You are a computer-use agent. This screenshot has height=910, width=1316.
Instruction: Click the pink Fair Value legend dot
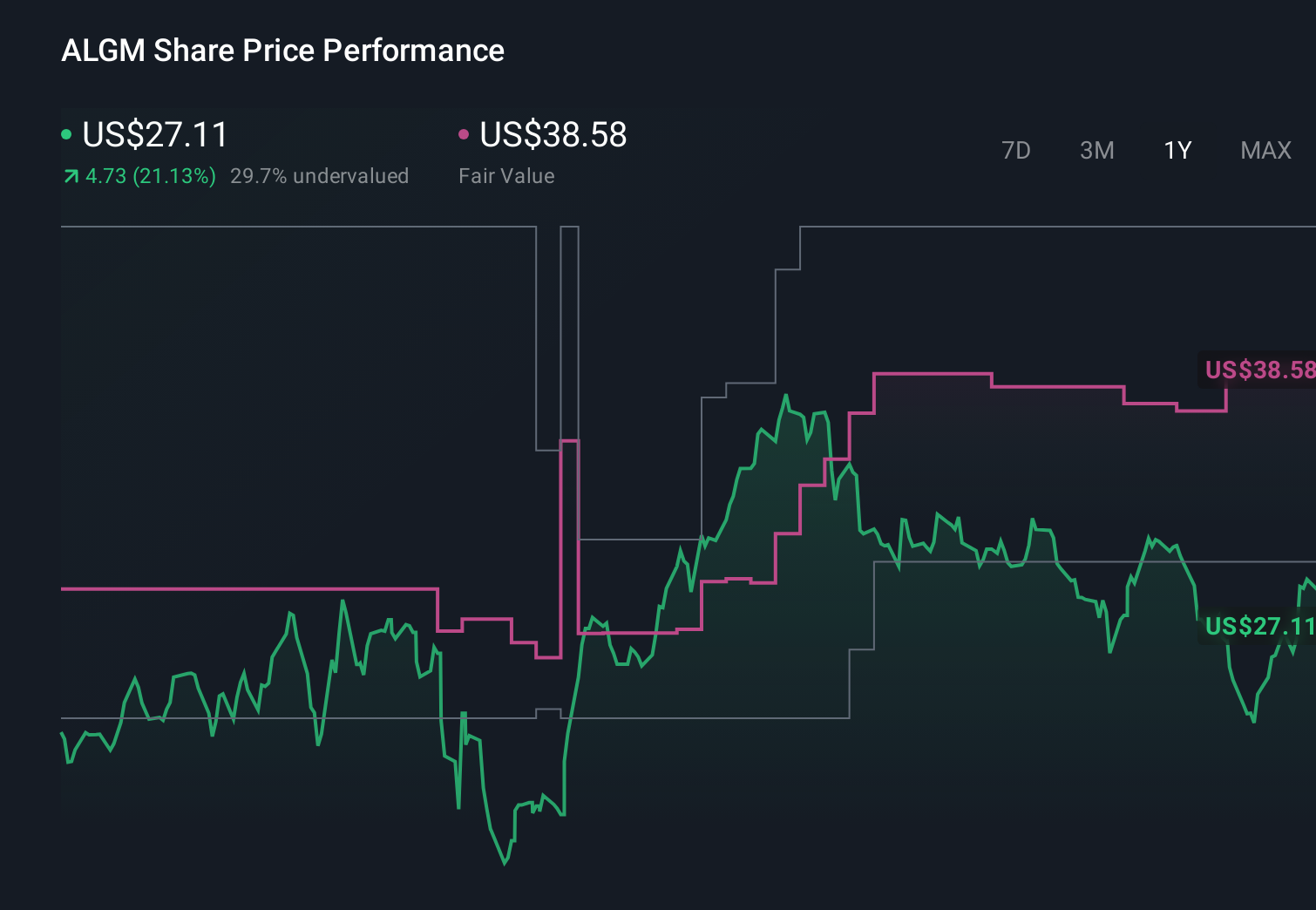tap(465, 135)
